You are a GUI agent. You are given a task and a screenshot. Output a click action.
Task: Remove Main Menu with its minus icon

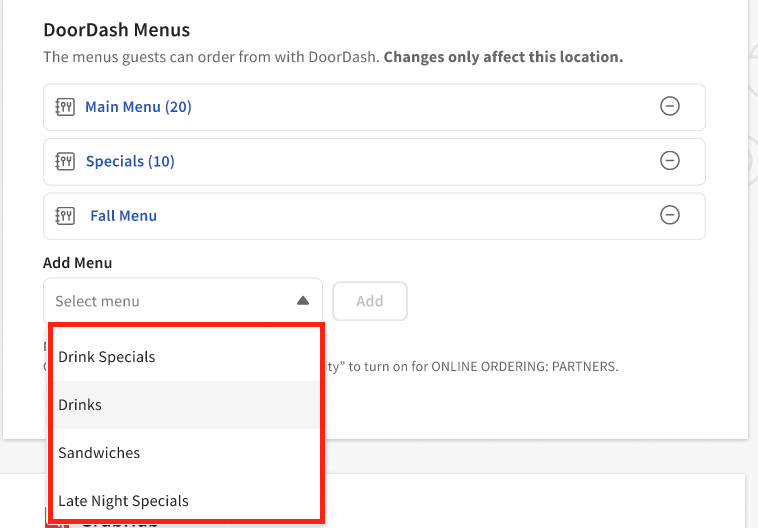click(670, 106)
